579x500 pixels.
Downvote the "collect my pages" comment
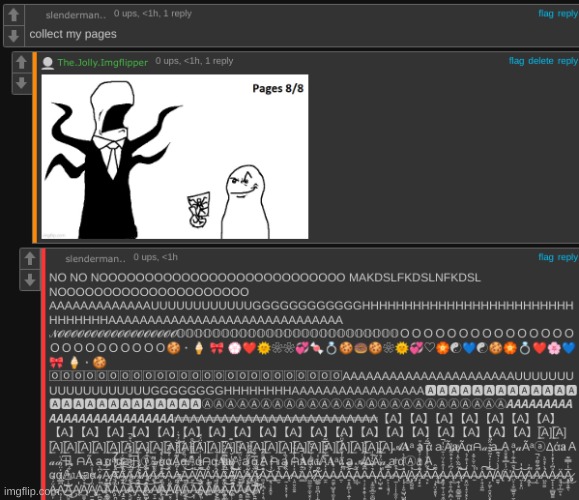pyautogui.click(x=14, y=36)
